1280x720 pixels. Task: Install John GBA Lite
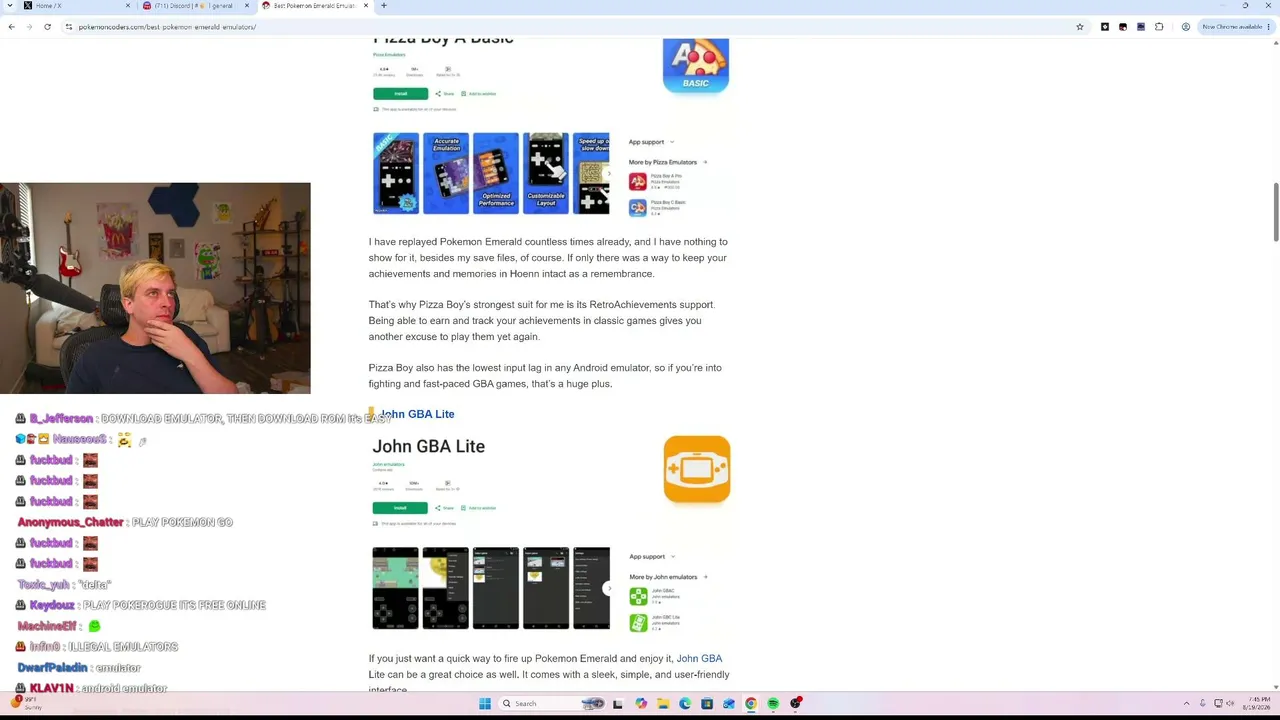pyautogui.click(x=400, y=508)
